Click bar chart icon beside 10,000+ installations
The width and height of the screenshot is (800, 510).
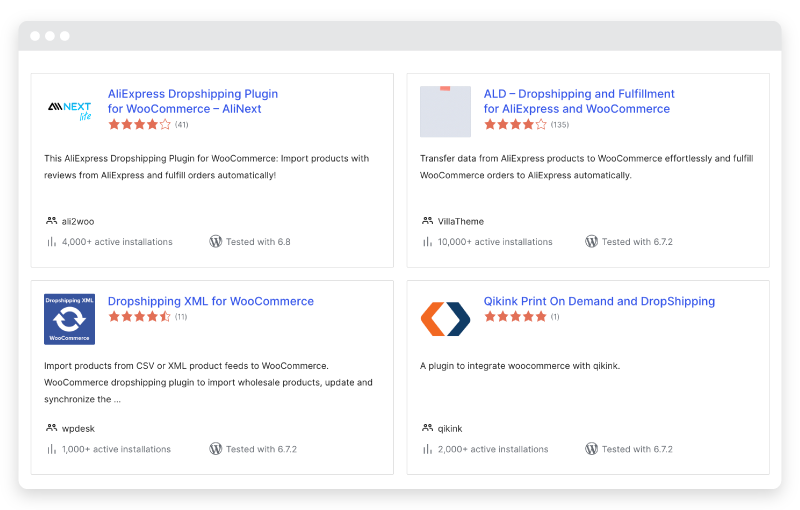[428, 242]
